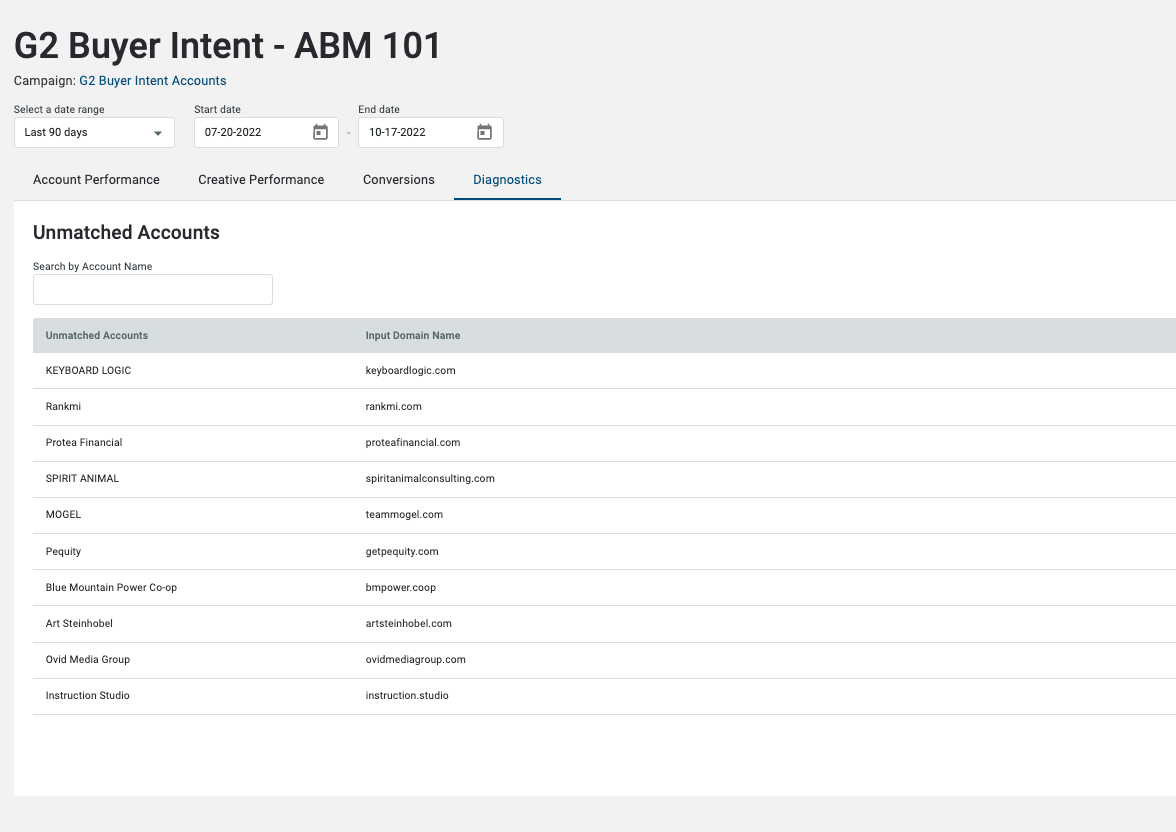Screen dimensions: 1176x832
Task: Click the teammogel.com domain cell
Action: click(x=404, y=515)
